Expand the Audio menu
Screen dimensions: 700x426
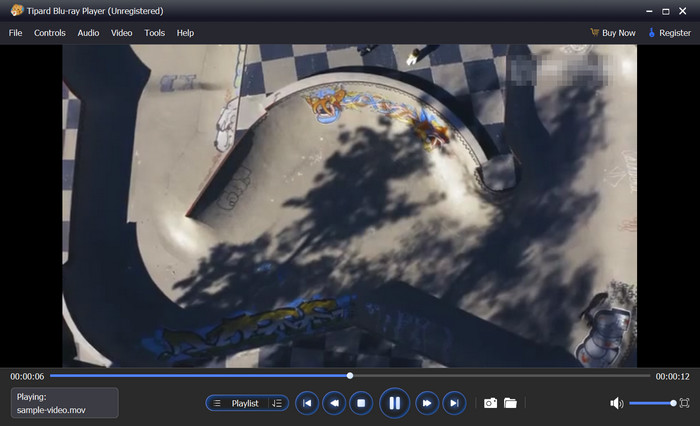(x=88, y=33)
